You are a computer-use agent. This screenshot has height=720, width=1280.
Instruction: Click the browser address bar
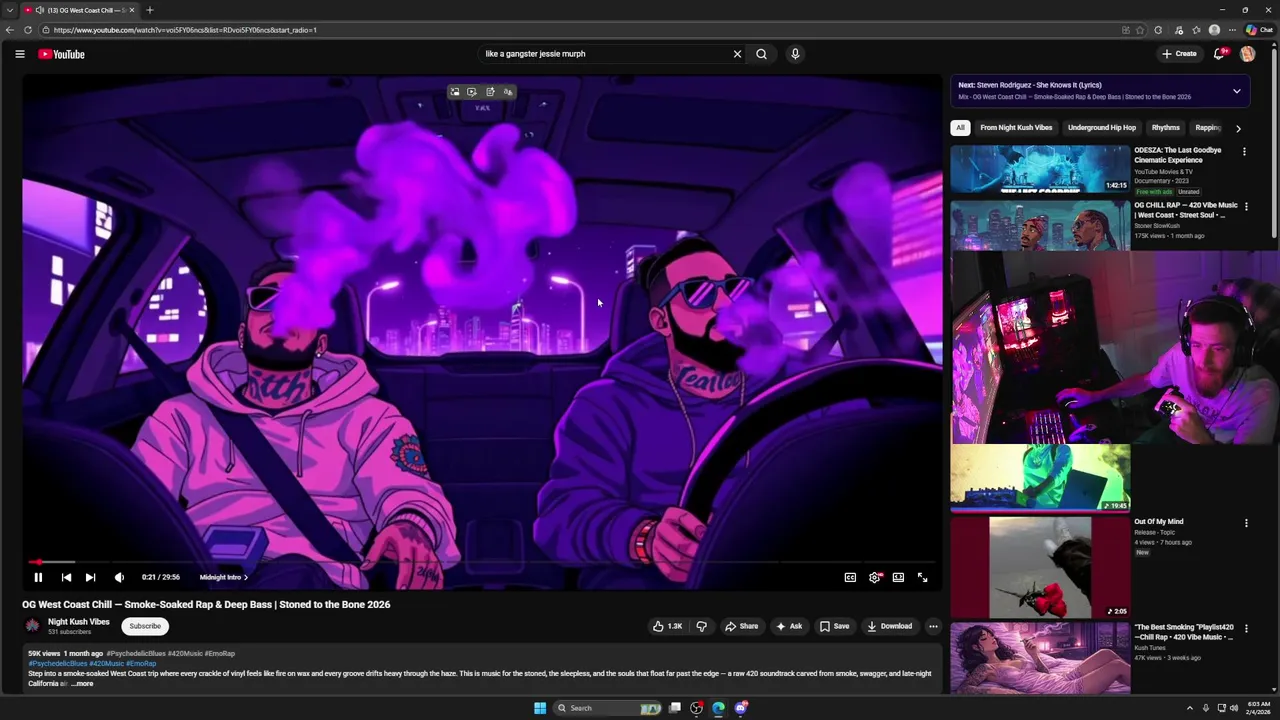tap(580, 30)
